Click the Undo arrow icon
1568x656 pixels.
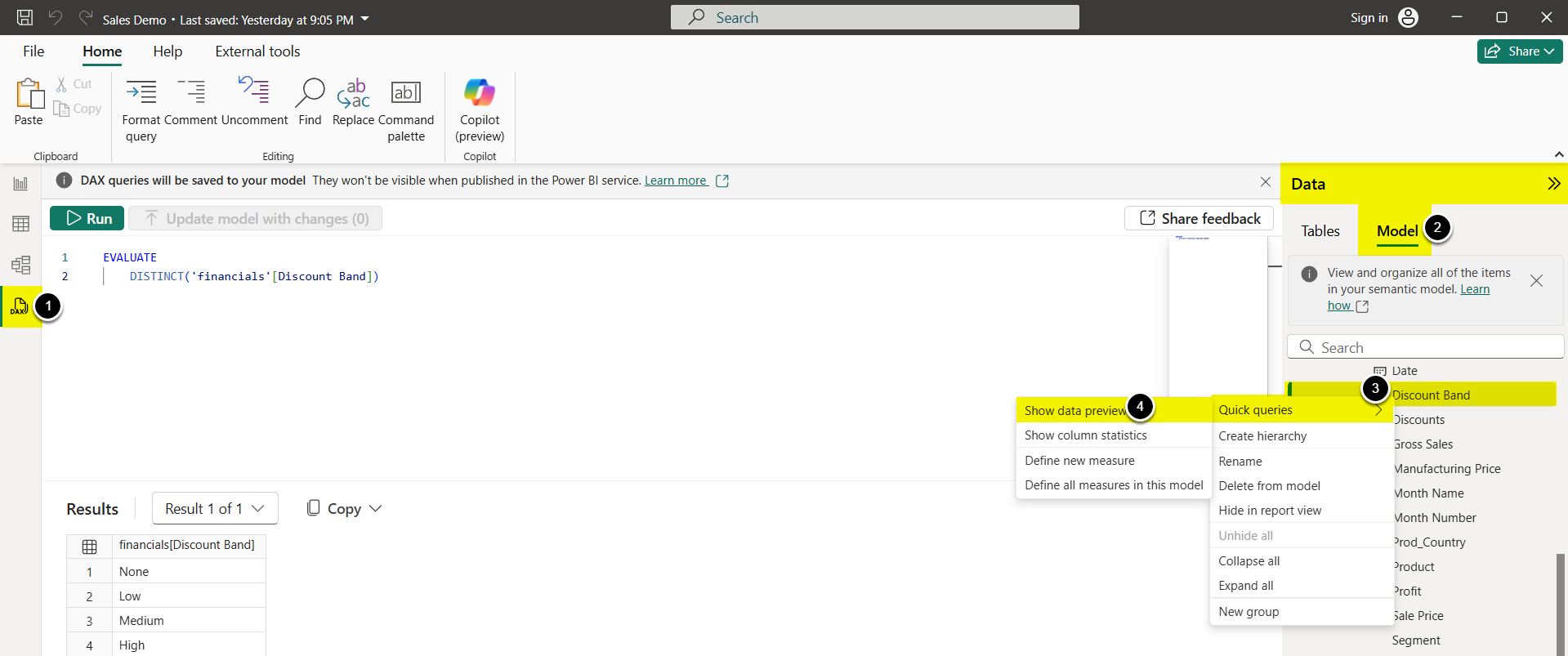tap(56, 17)
